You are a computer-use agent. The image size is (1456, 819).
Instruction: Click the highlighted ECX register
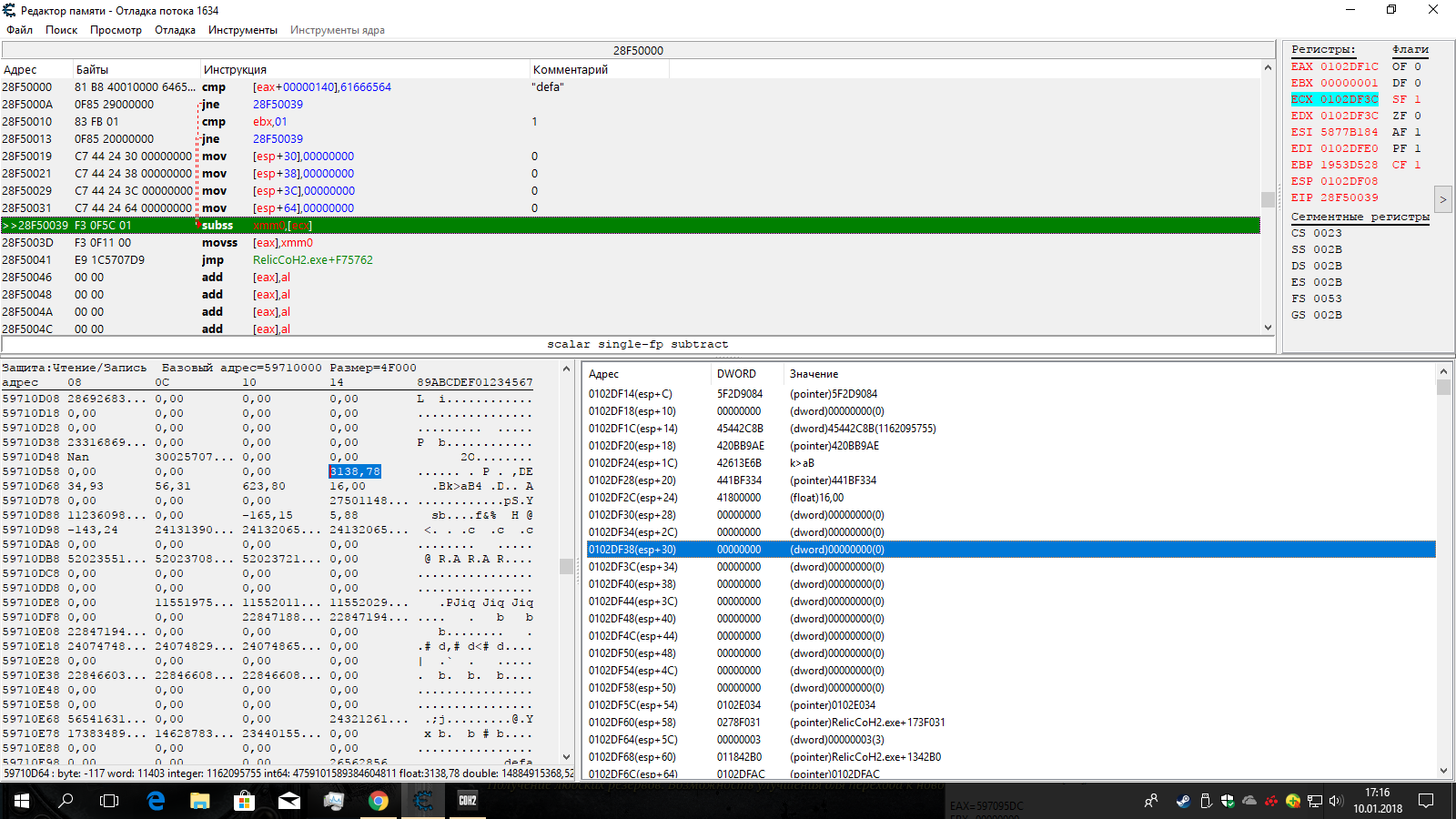1334,99
